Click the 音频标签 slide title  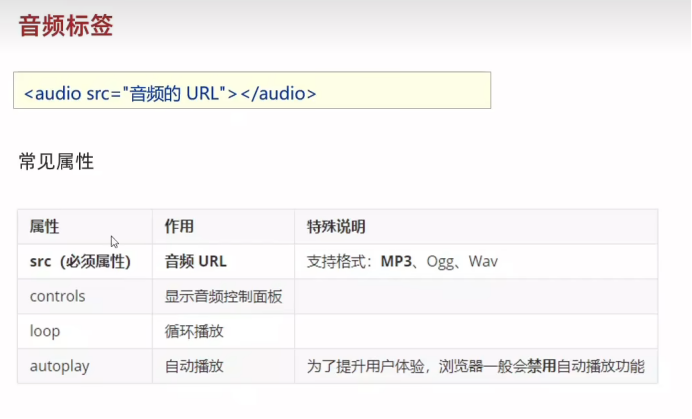66,26
